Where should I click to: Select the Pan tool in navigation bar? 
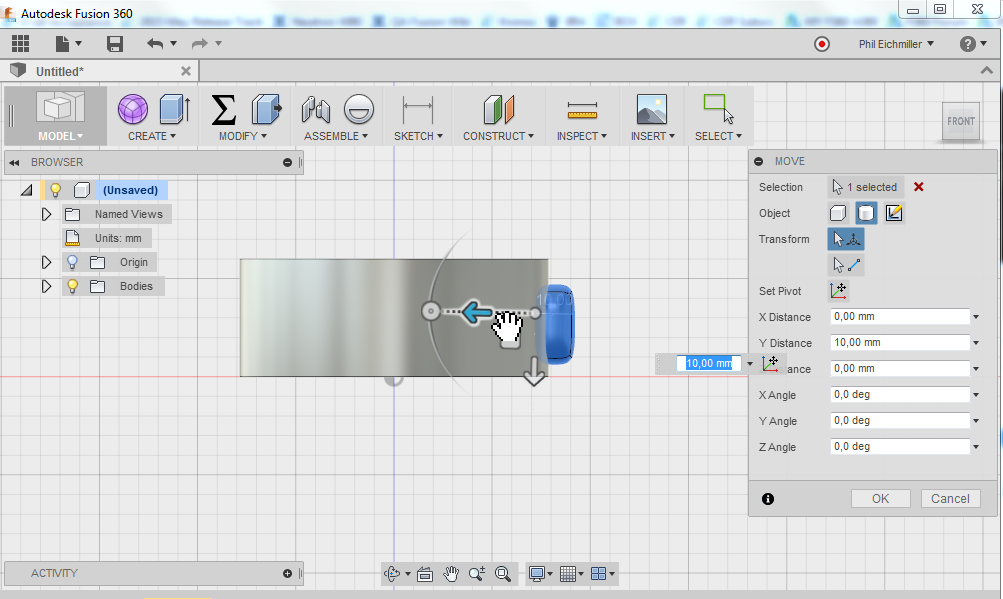click(x=451, y=573)
